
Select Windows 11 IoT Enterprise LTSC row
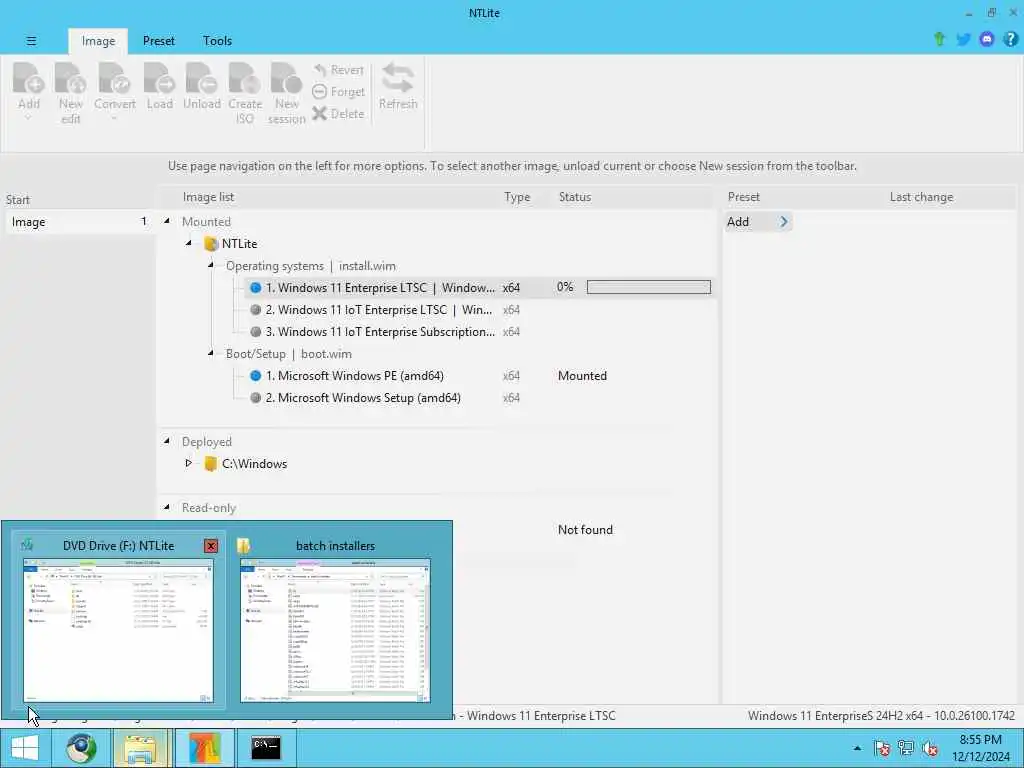pos(379,310)
